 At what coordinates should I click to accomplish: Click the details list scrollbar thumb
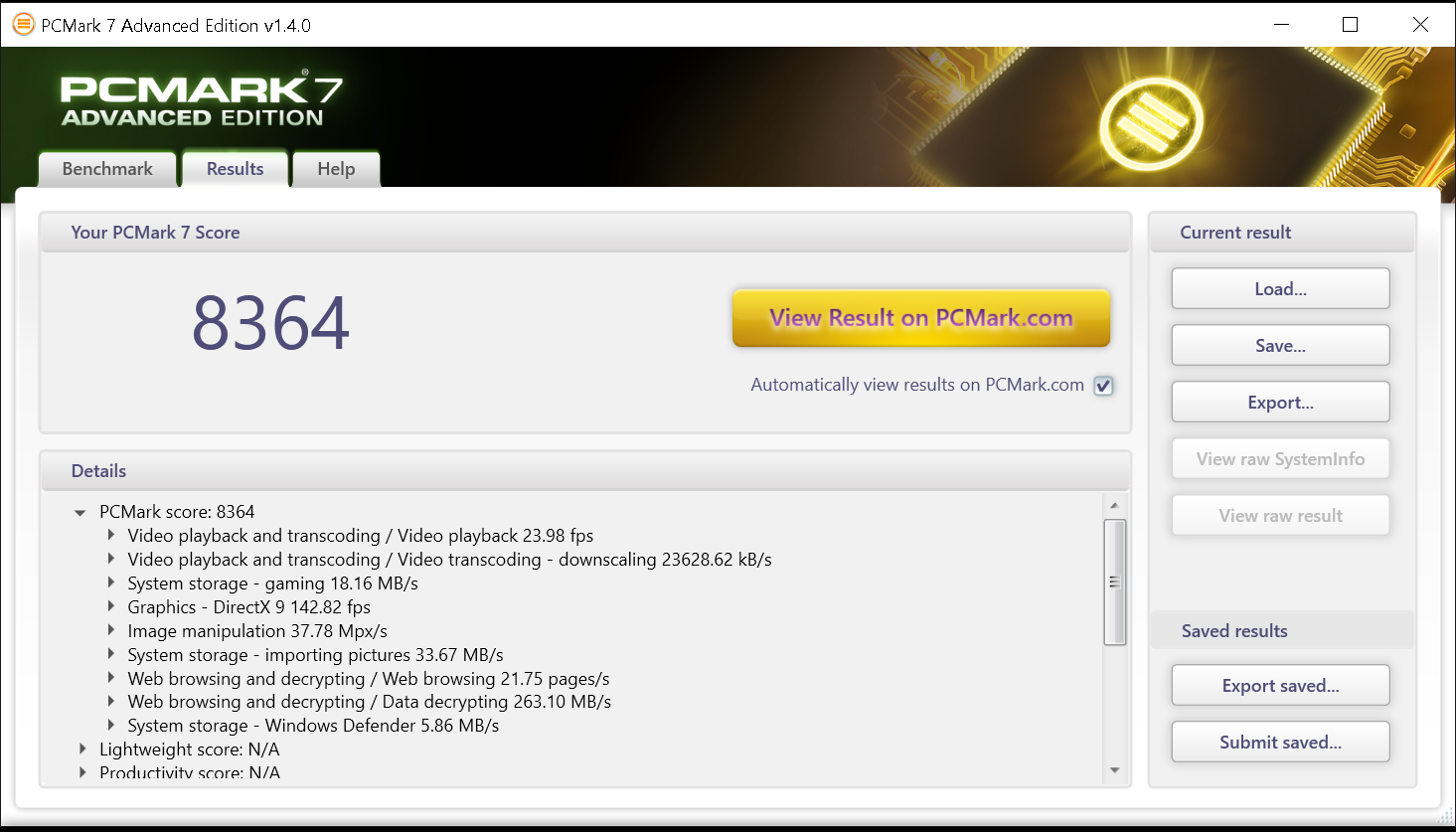coord(1114,582)
